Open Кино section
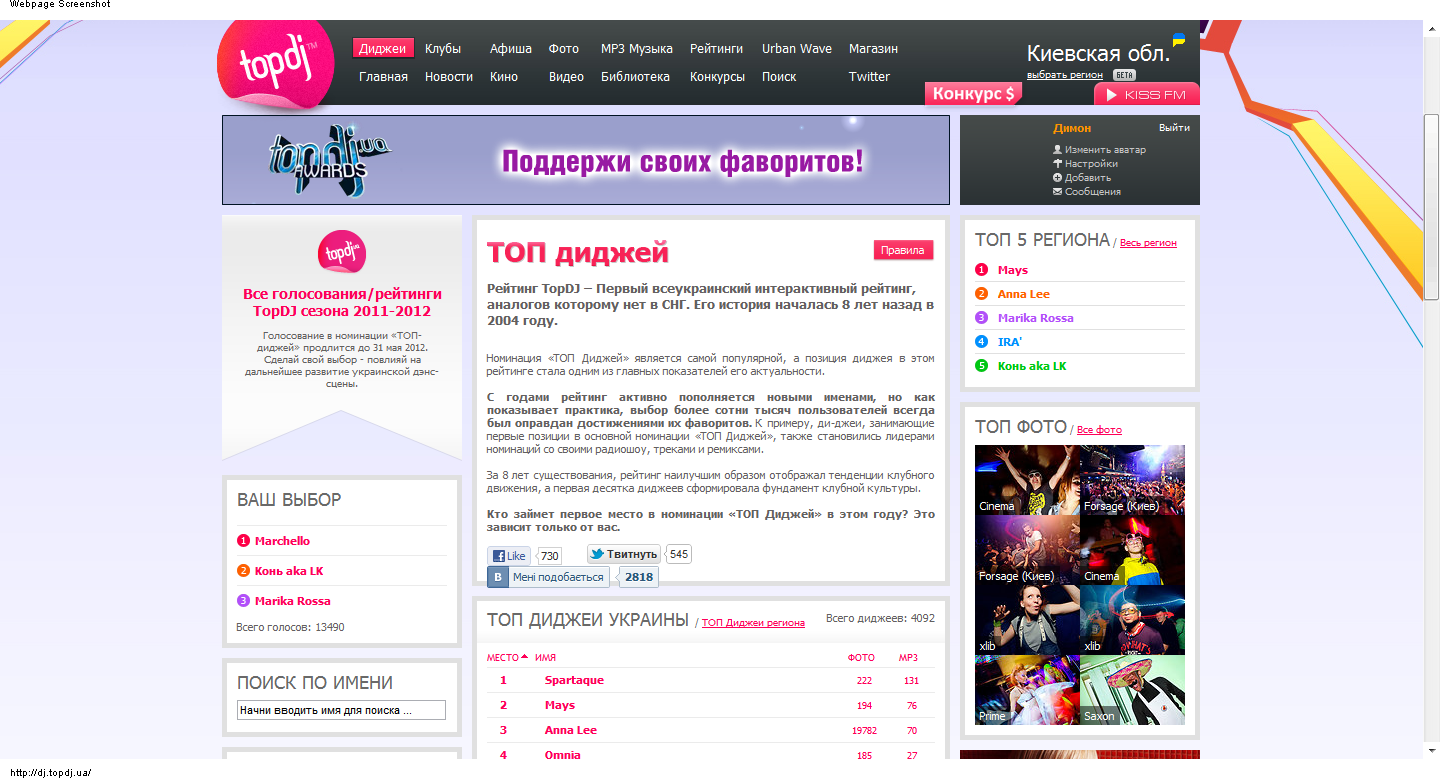 tap(504, 76)
